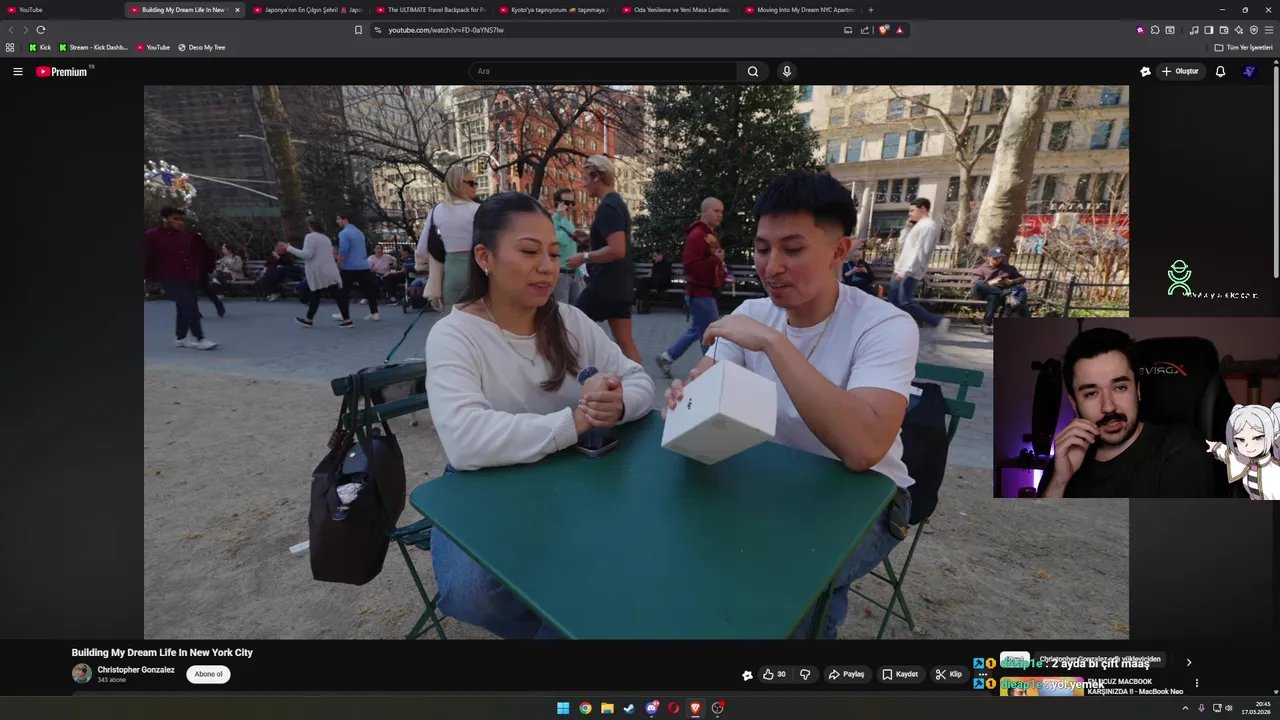Open the taskbar volume control

[x=1229, y=708]
